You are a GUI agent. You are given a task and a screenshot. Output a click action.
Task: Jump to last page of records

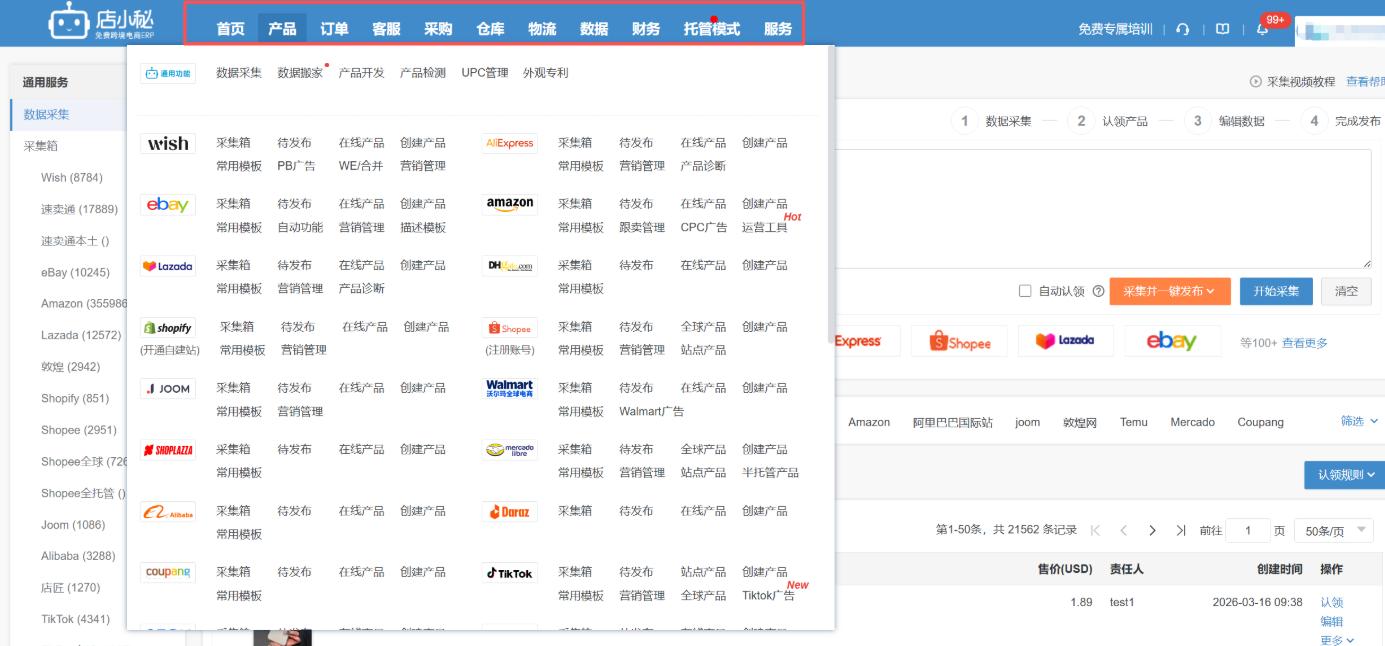1181,530
